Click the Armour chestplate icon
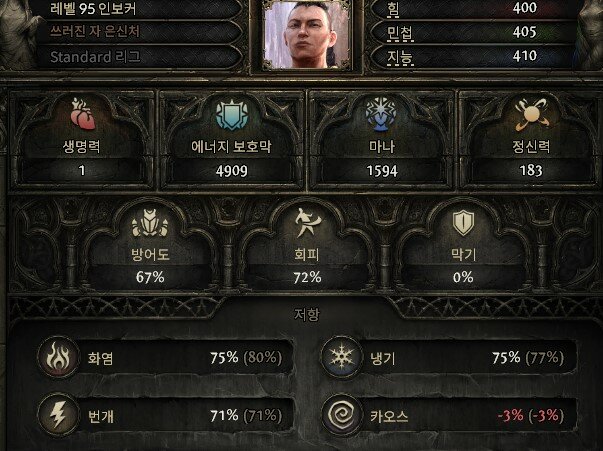Viewport: 603px width, 451px height. (150, 223)
